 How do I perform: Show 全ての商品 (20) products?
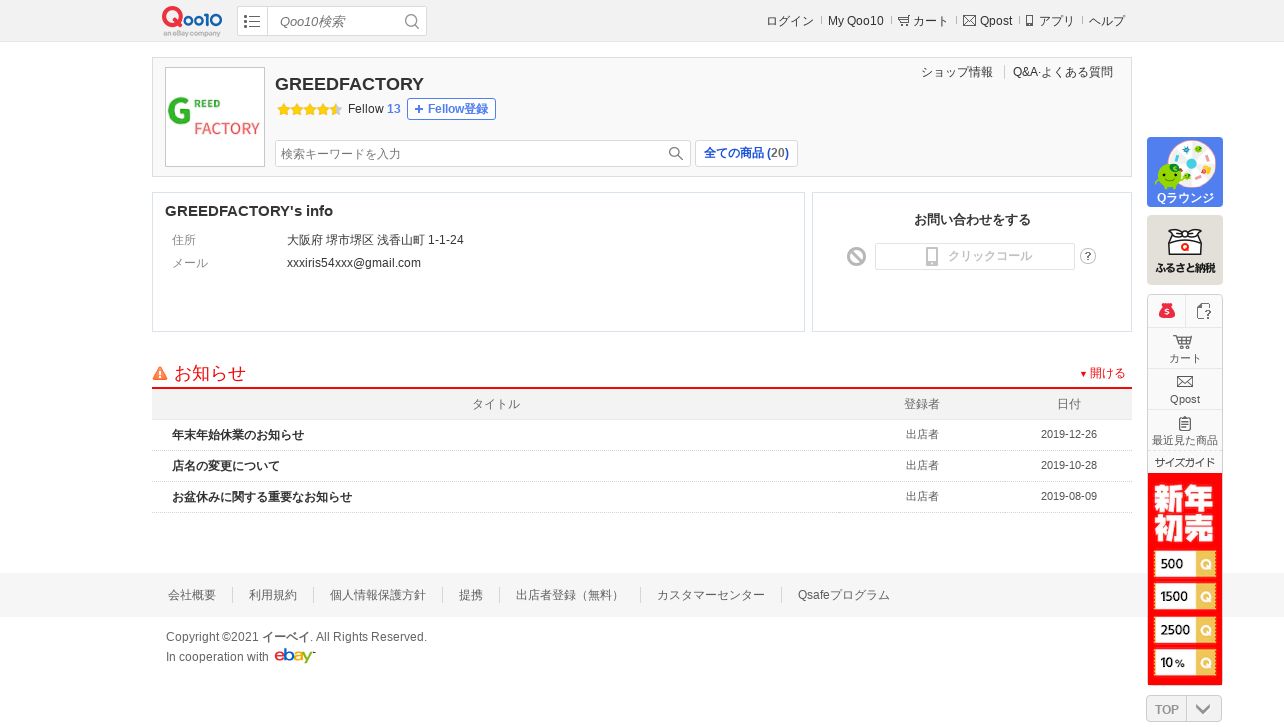[746, 154]
